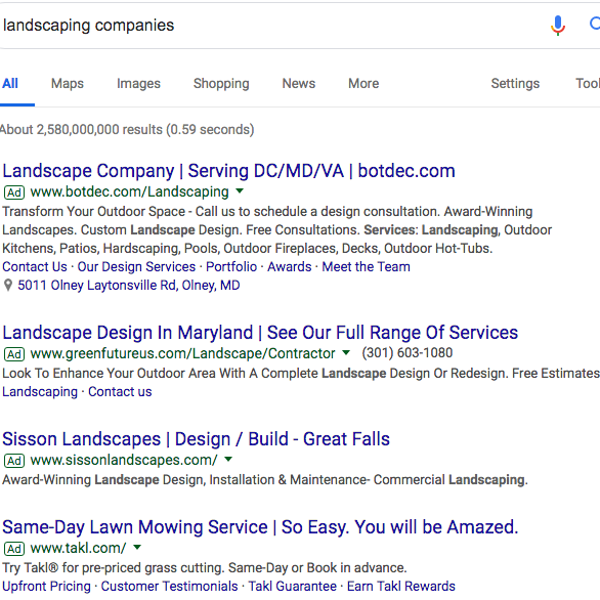Open the Takl Guarantee sitelink
The height and width of the screenshot is (600, 600).
coord(293,586)
